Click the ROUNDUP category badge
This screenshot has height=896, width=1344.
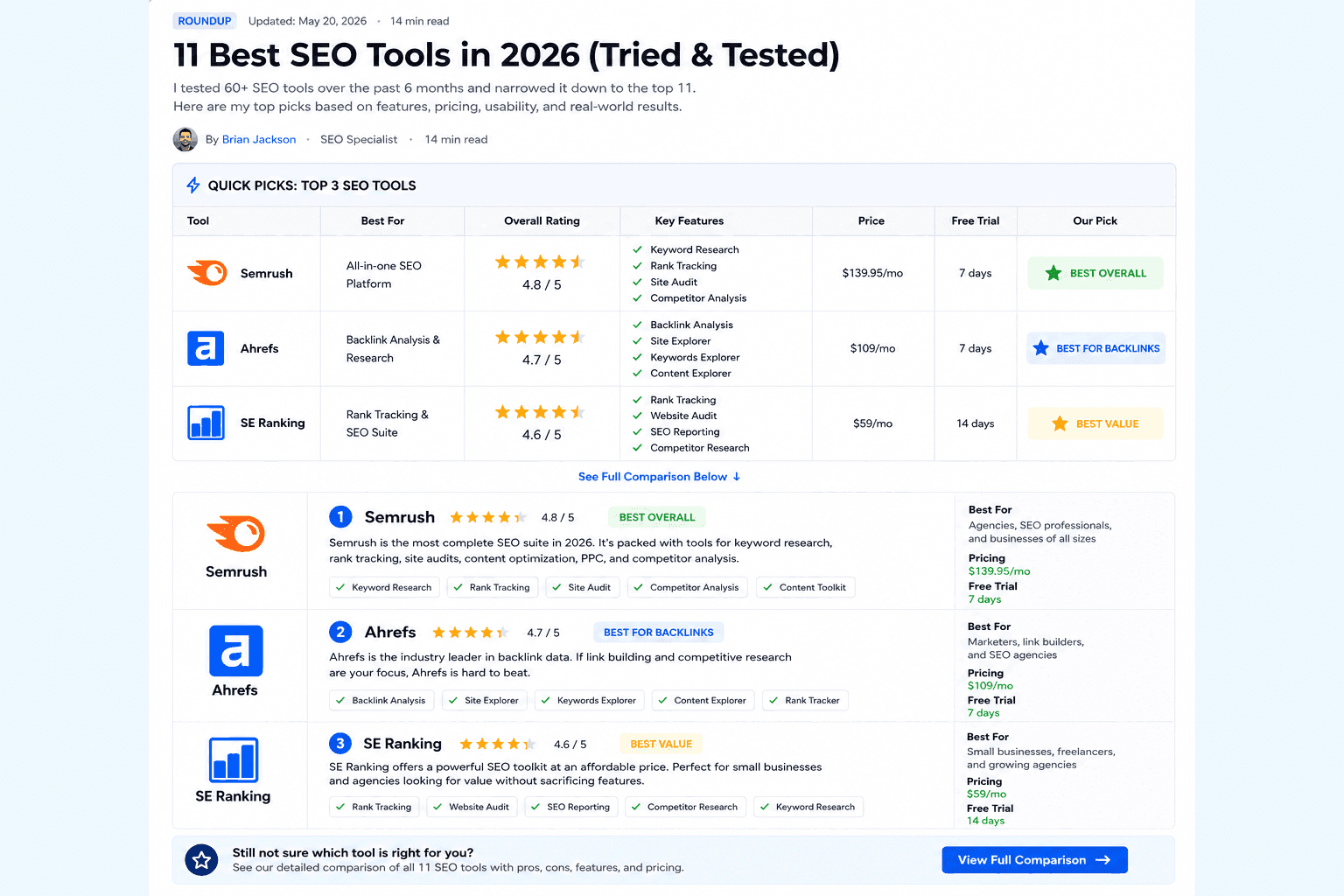[205, 21]
